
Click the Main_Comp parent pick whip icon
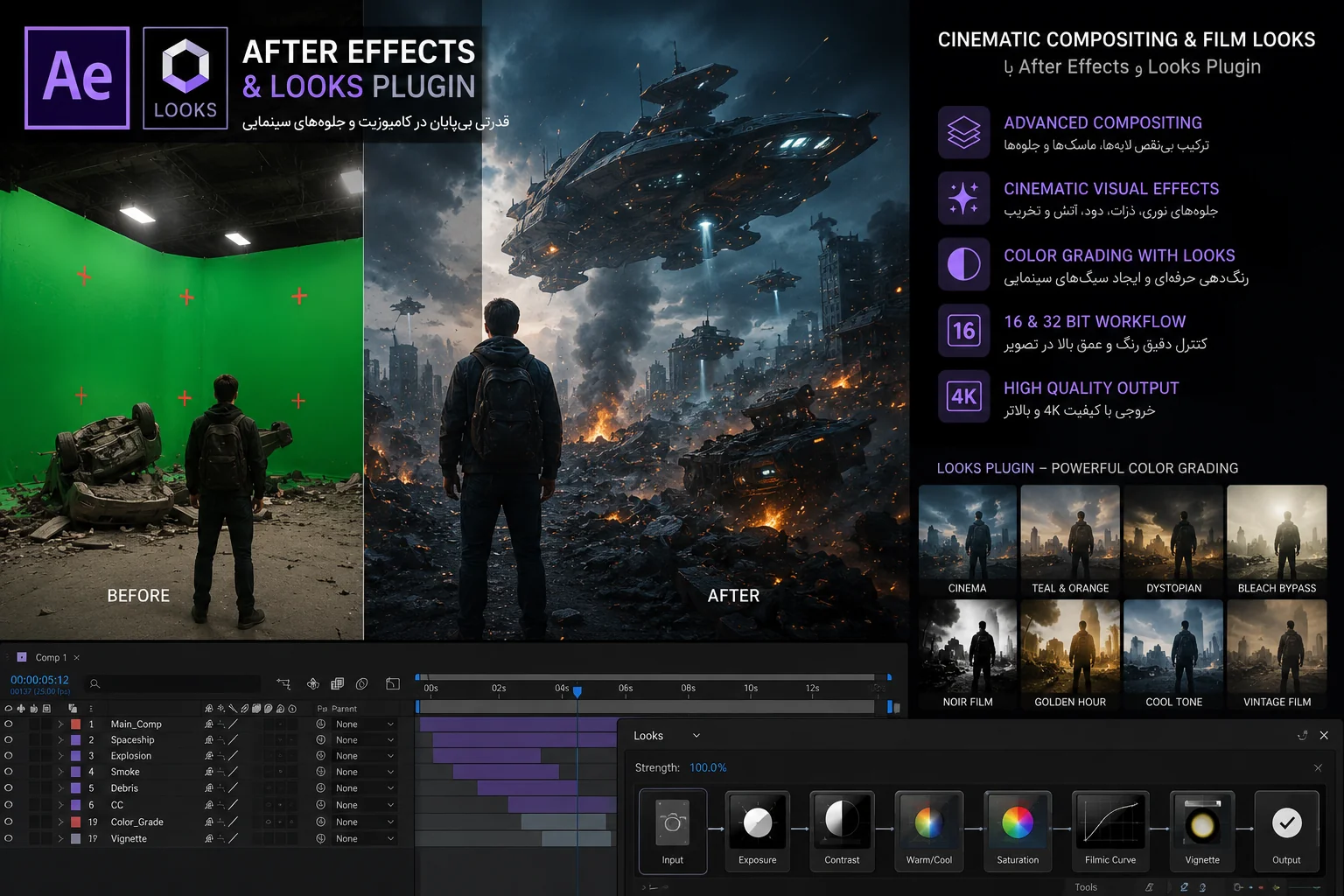coord(320,724)
